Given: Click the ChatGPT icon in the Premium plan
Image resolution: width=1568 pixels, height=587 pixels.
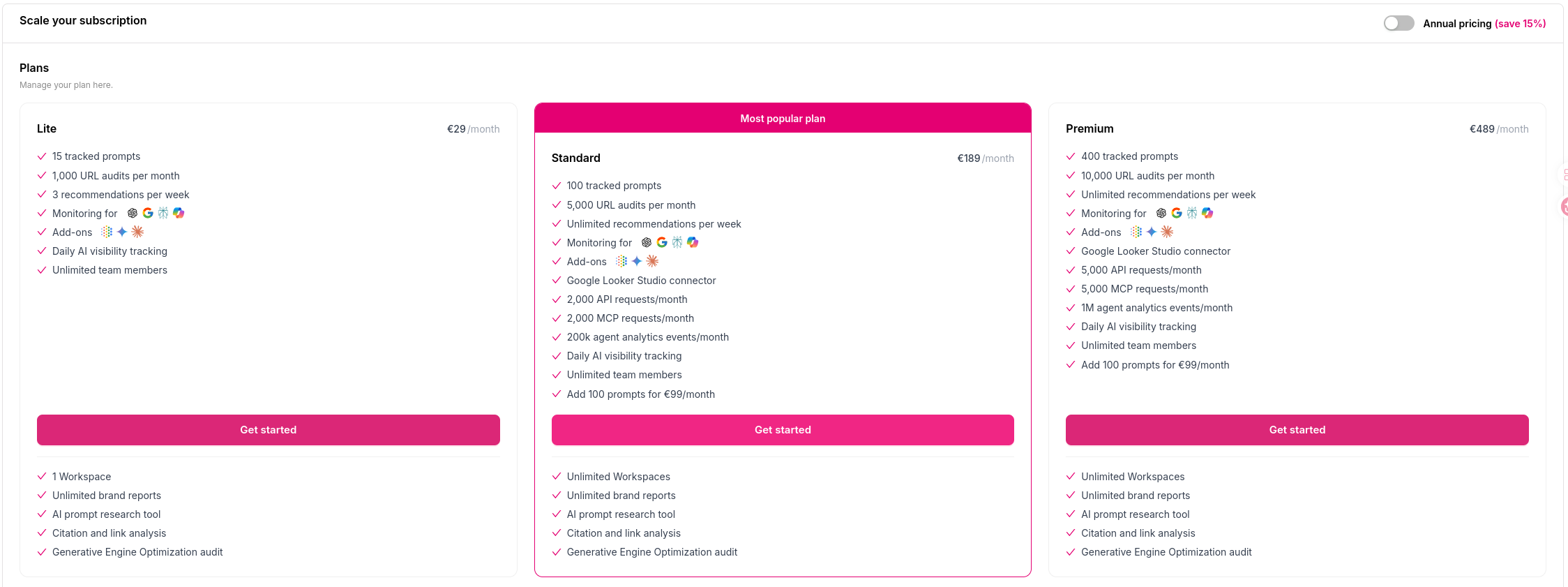Looking at the screenshot, I should 1161,213.
